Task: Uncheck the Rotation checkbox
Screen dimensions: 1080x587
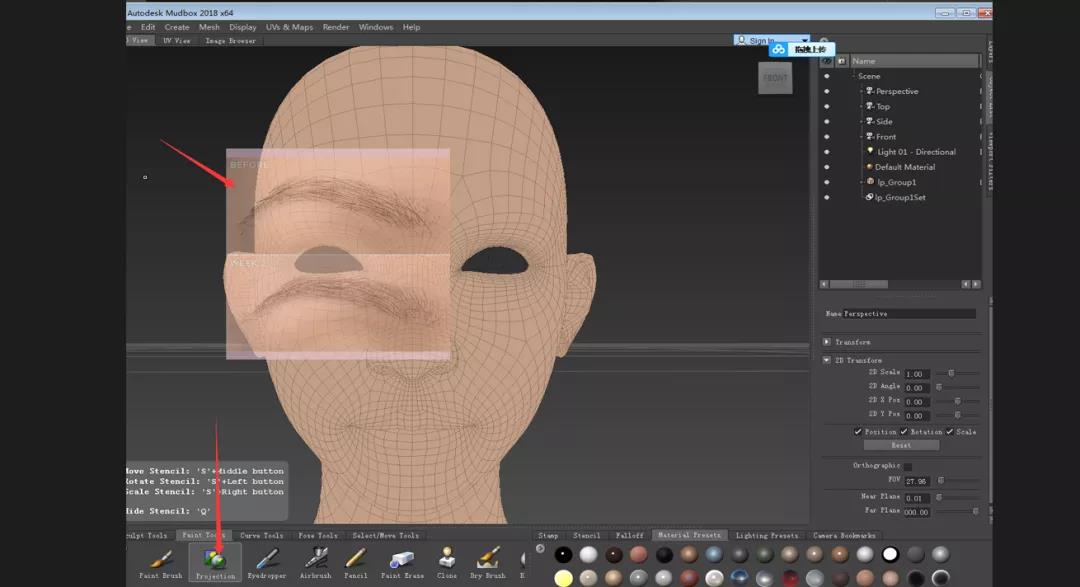Action: pos(904,432)
